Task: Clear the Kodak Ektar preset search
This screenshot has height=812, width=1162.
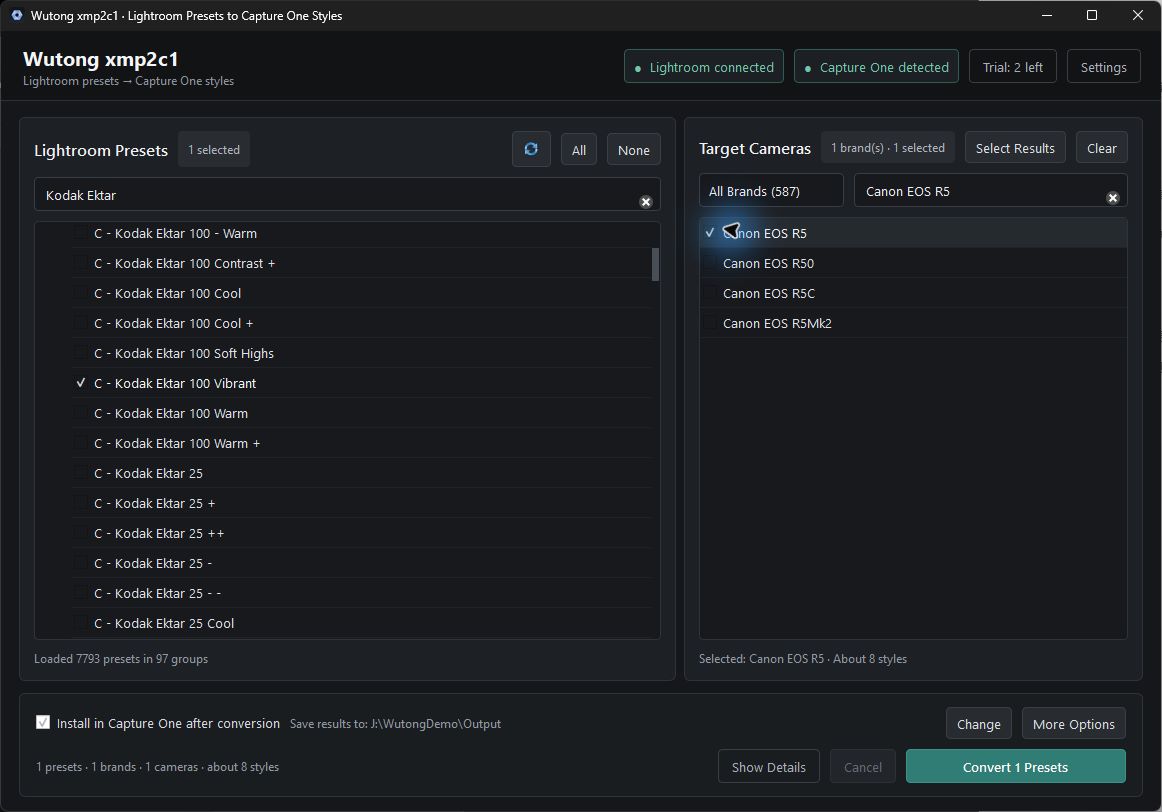Action: 645,202
